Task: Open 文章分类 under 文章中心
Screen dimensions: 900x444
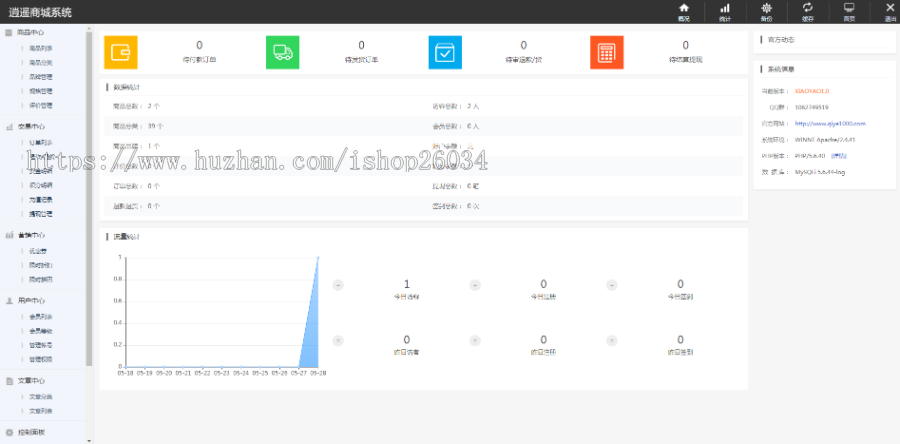Action: (x=40, y=397)
